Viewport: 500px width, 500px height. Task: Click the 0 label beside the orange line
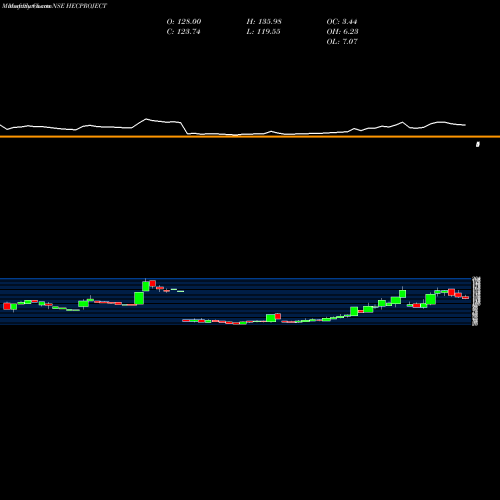[x=478, y=144]
